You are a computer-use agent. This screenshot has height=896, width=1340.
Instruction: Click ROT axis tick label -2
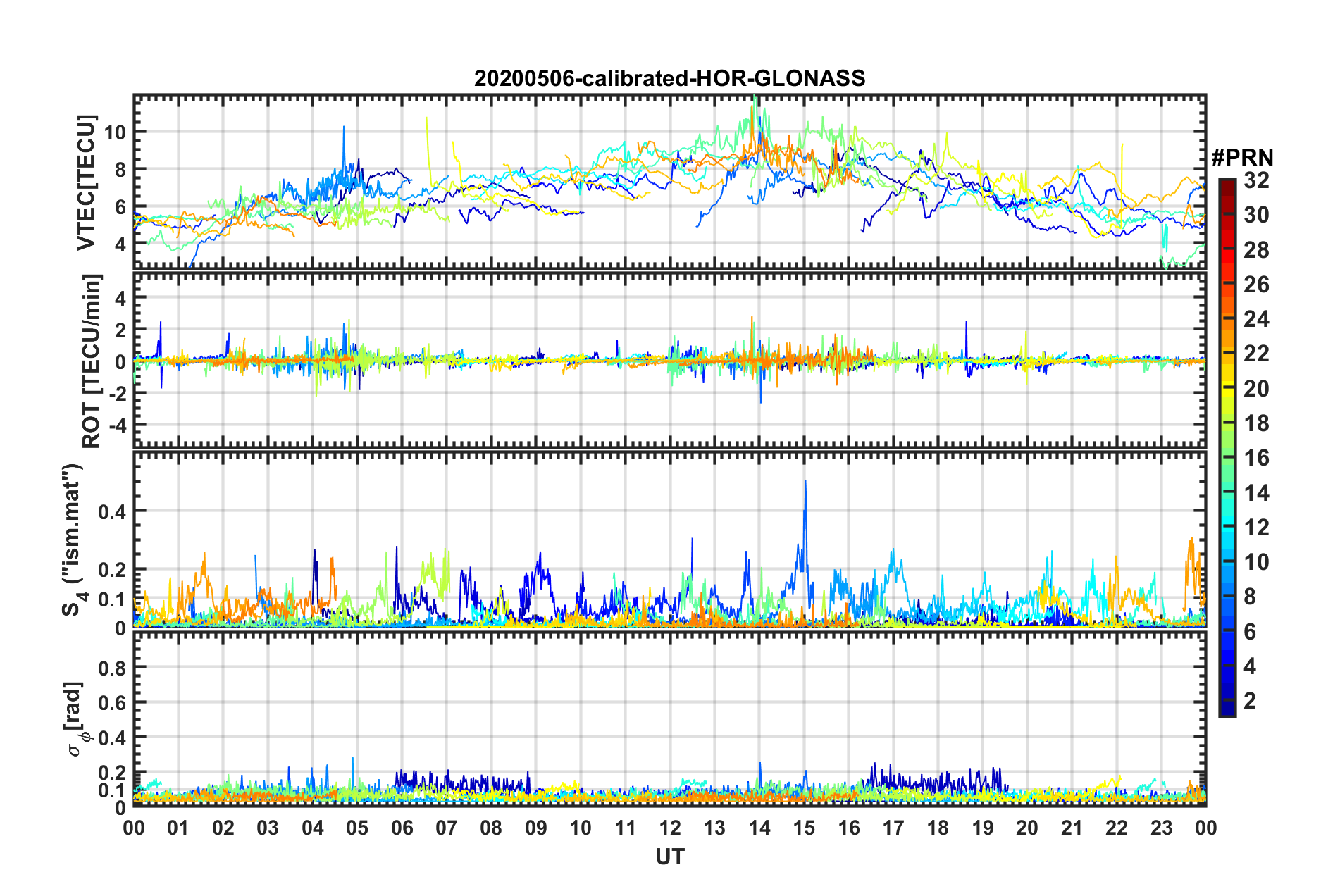[x=116, y=393]
